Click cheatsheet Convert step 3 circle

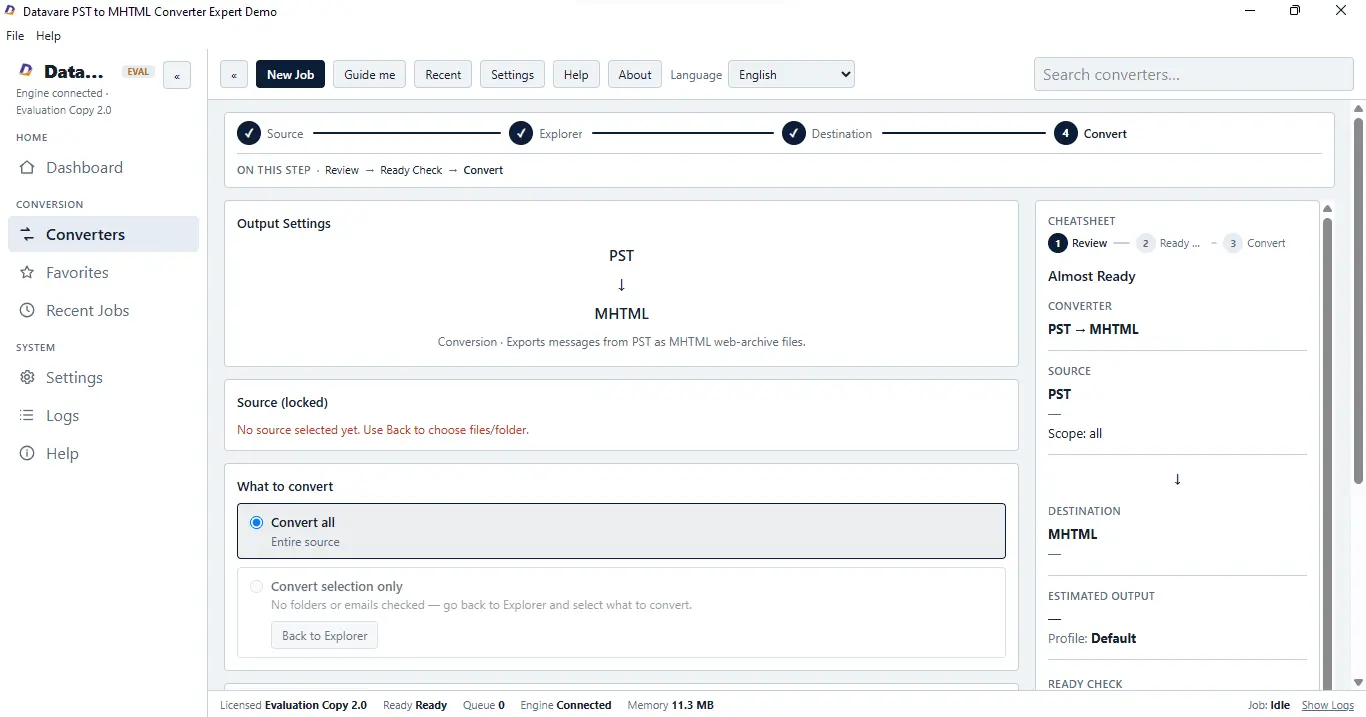click(1232, 243)
